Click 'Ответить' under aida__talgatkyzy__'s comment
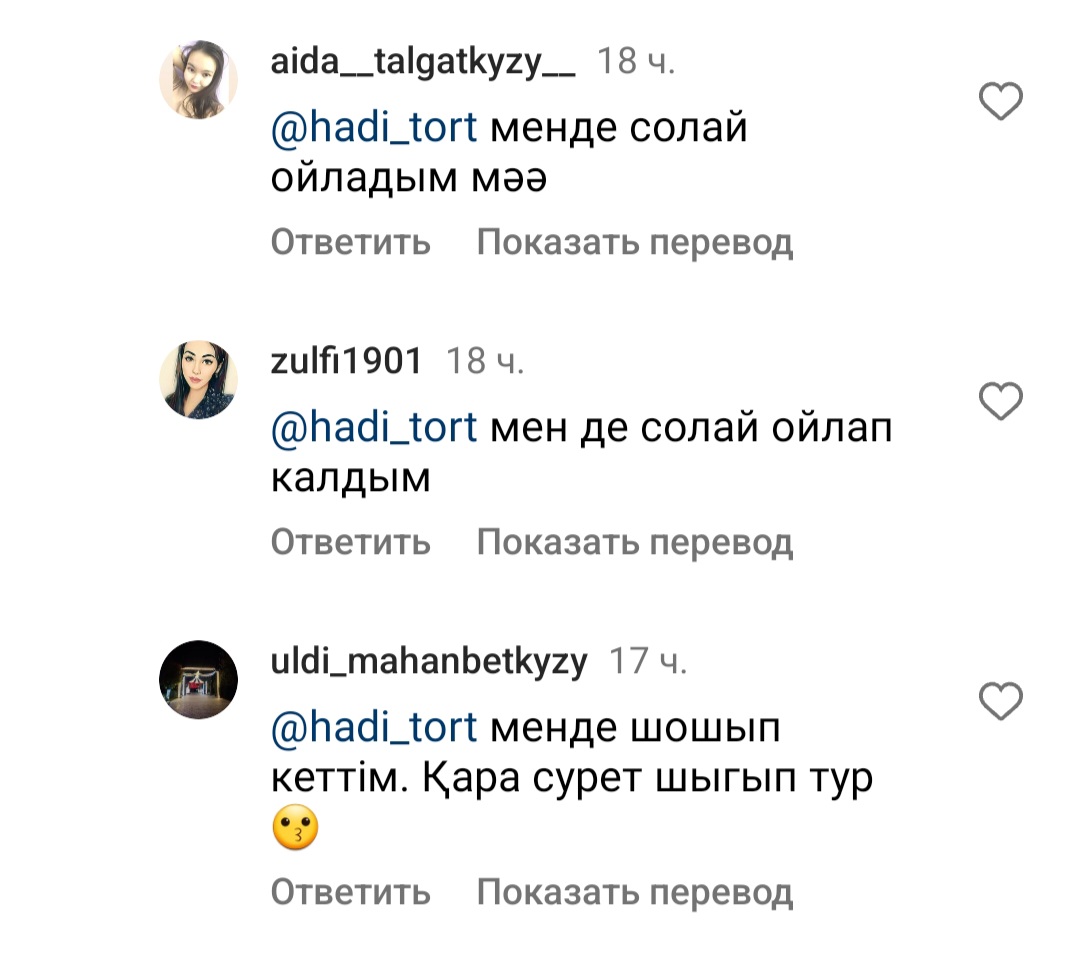 (x=351, y=242)
